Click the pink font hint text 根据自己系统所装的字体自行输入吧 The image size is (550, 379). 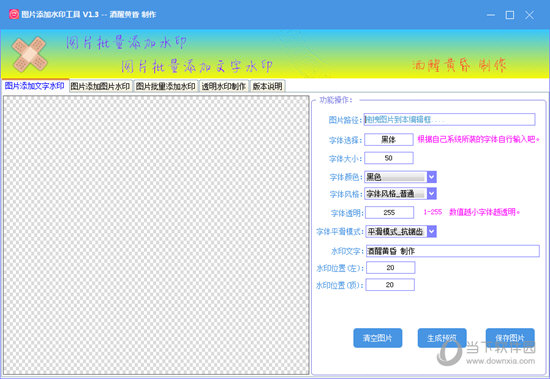(x=478, y=139)
